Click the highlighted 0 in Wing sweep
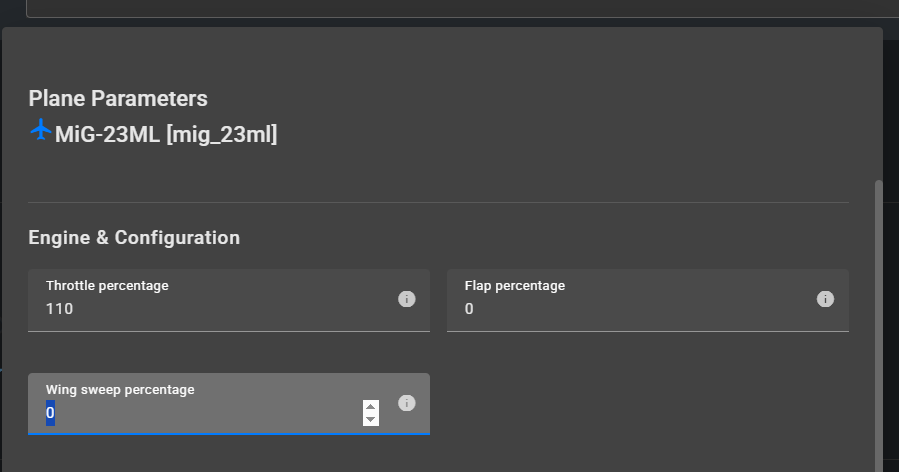The width and height of the screenshot is (899, 472). click(x=50, y=413)
